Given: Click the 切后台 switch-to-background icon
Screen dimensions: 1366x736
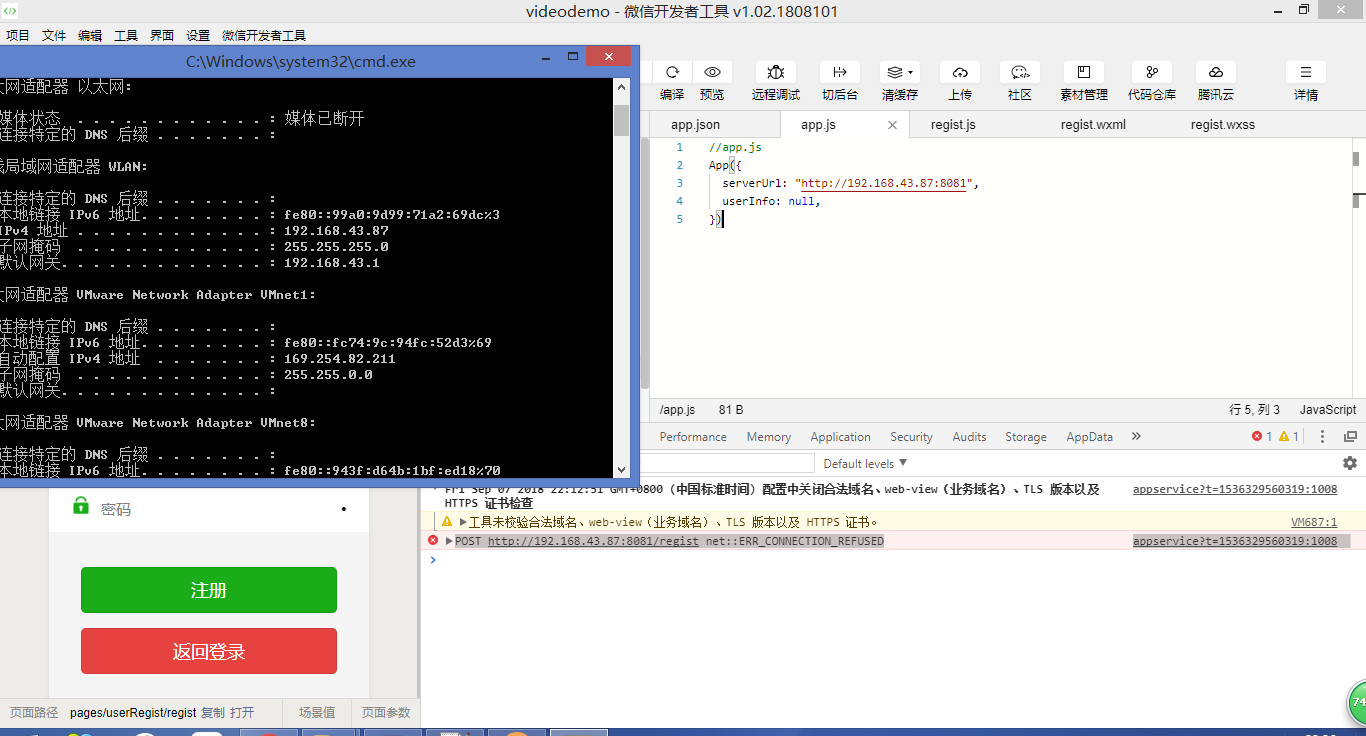Looking at the screenshot, I should point(840,72).
